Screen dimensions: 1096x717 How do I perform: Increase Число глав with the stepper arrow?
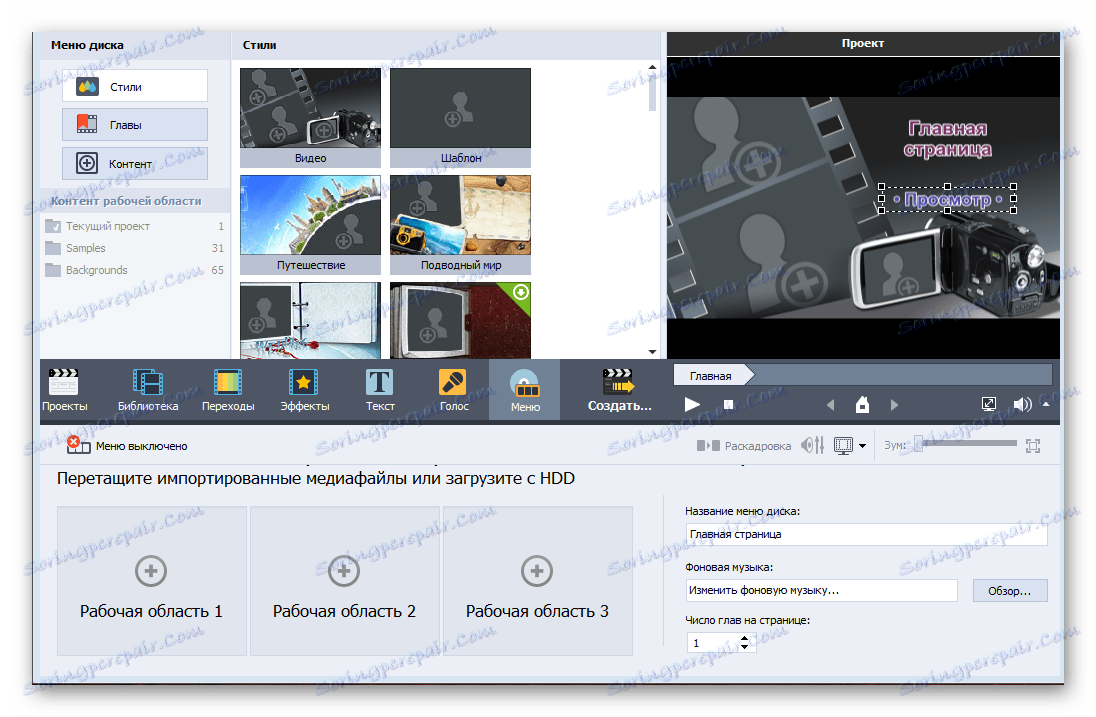744,638
